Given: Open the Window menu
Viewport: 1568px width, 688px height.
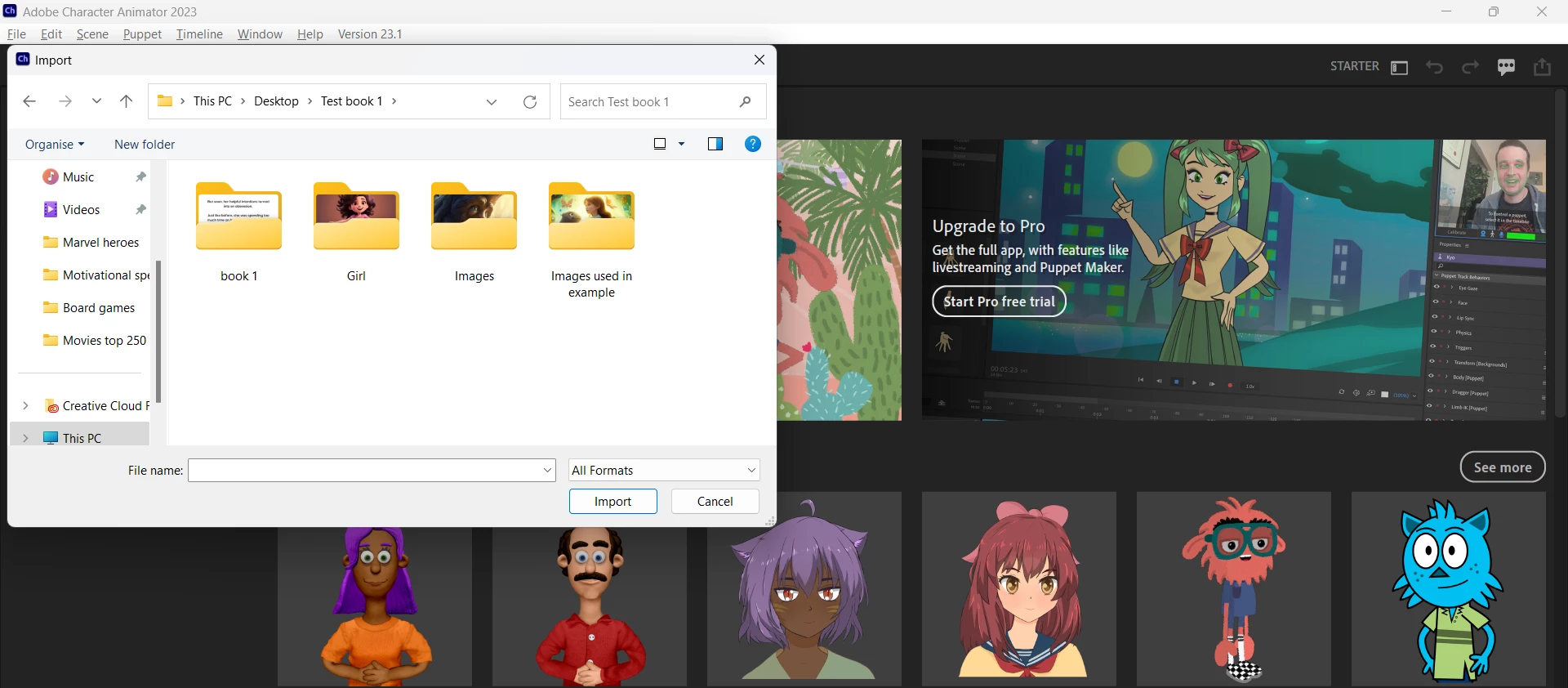Looking at the screenshot, I should (x=260, y=34).
